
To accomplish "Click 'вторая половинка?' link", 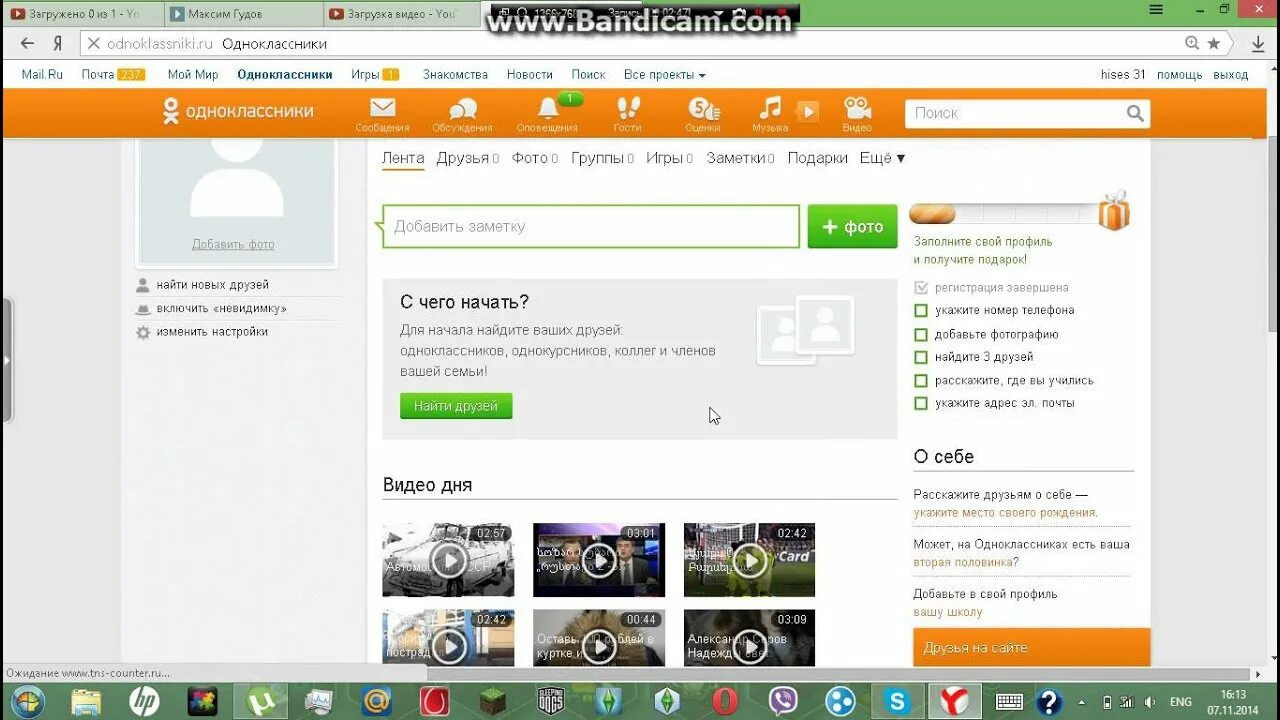I will (966, 562).
